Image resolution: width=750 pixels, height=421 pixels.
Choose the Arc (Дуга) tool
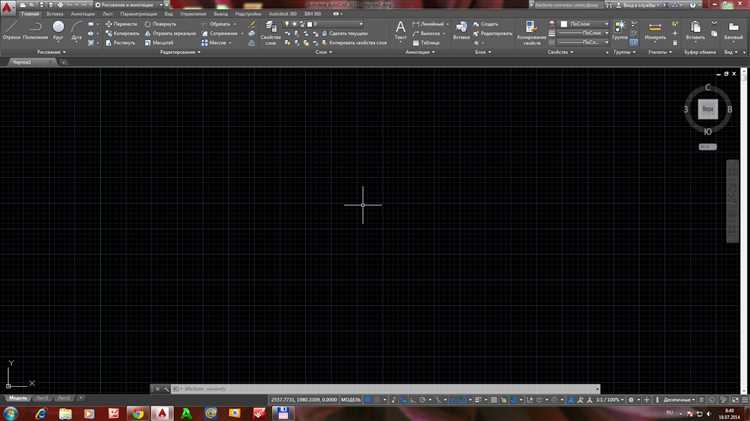[77, 30]
